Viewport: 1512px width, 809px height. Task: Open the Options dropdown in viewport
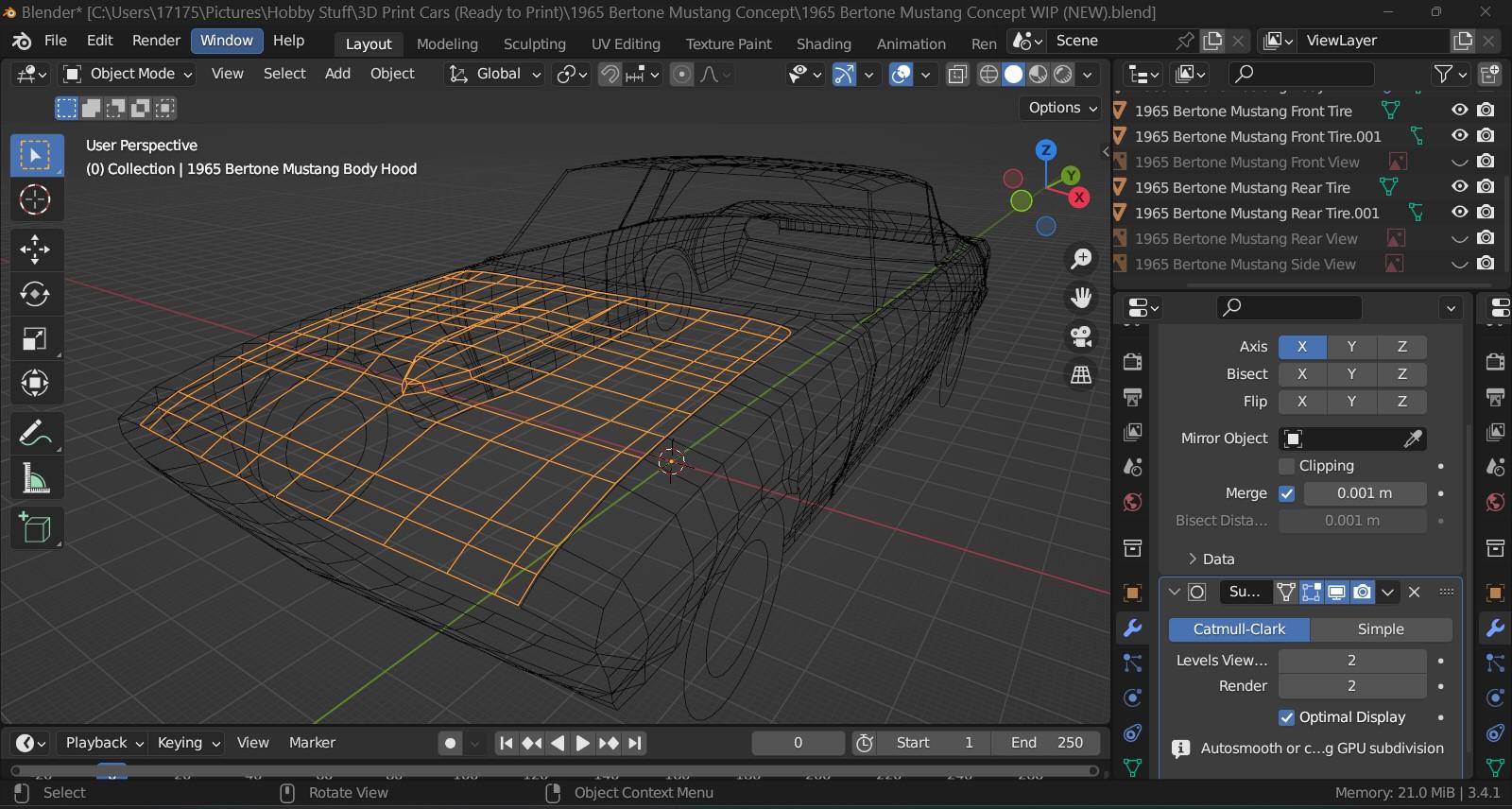[1062, 108]
